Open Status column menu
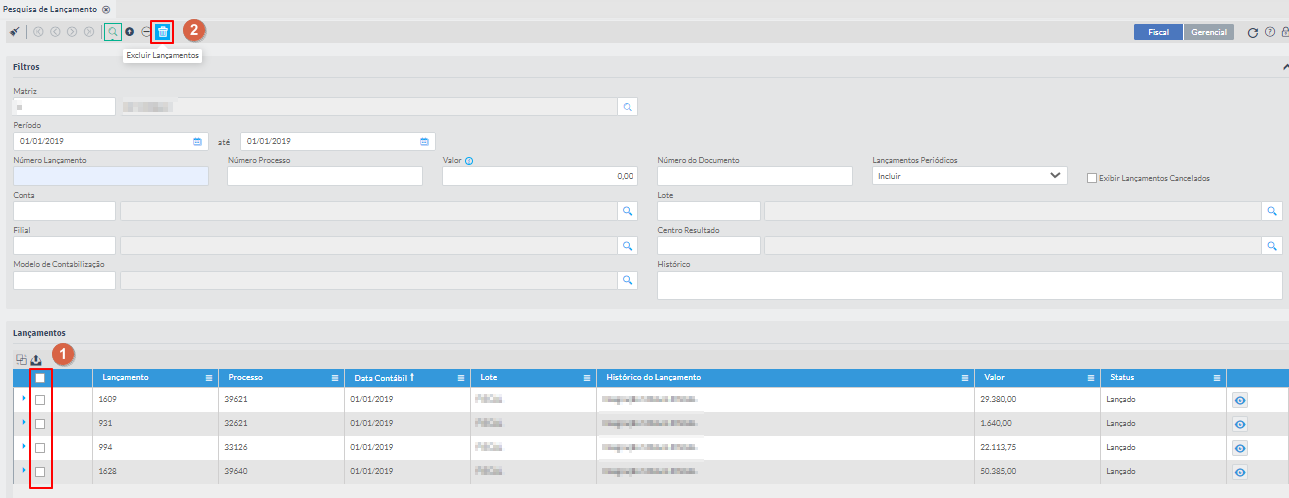 tap(1216, 378)
